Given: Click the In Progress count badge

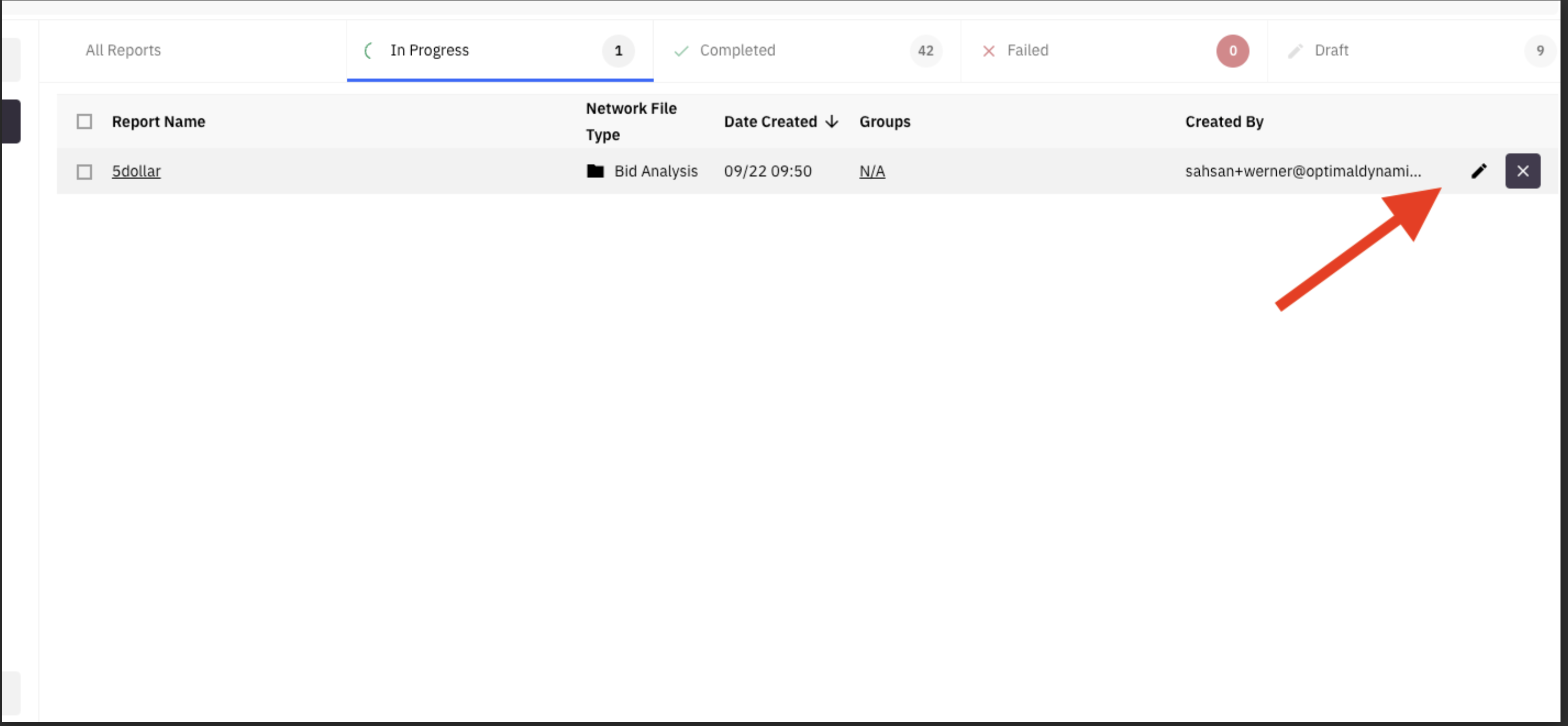Looking at the screenshot, I should [x=618, y=51].
